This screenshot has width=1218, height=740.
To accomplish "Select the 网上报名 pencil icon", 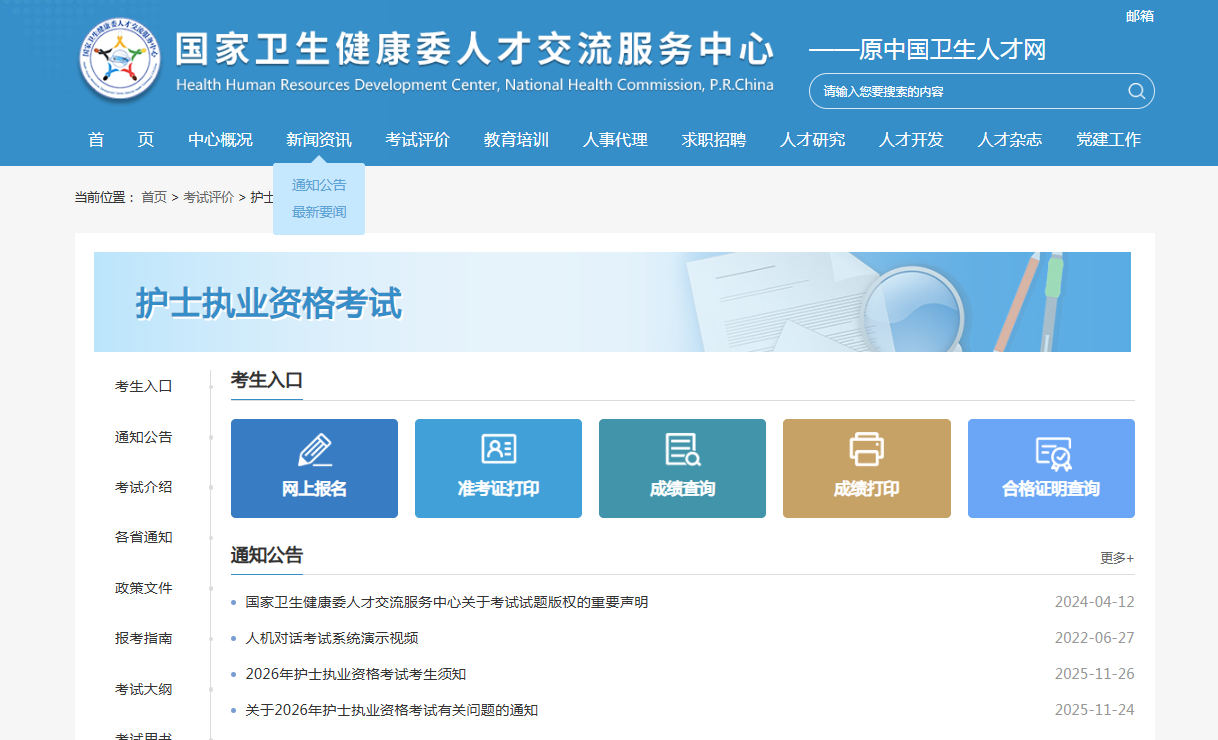I will [x=314, y=452].
